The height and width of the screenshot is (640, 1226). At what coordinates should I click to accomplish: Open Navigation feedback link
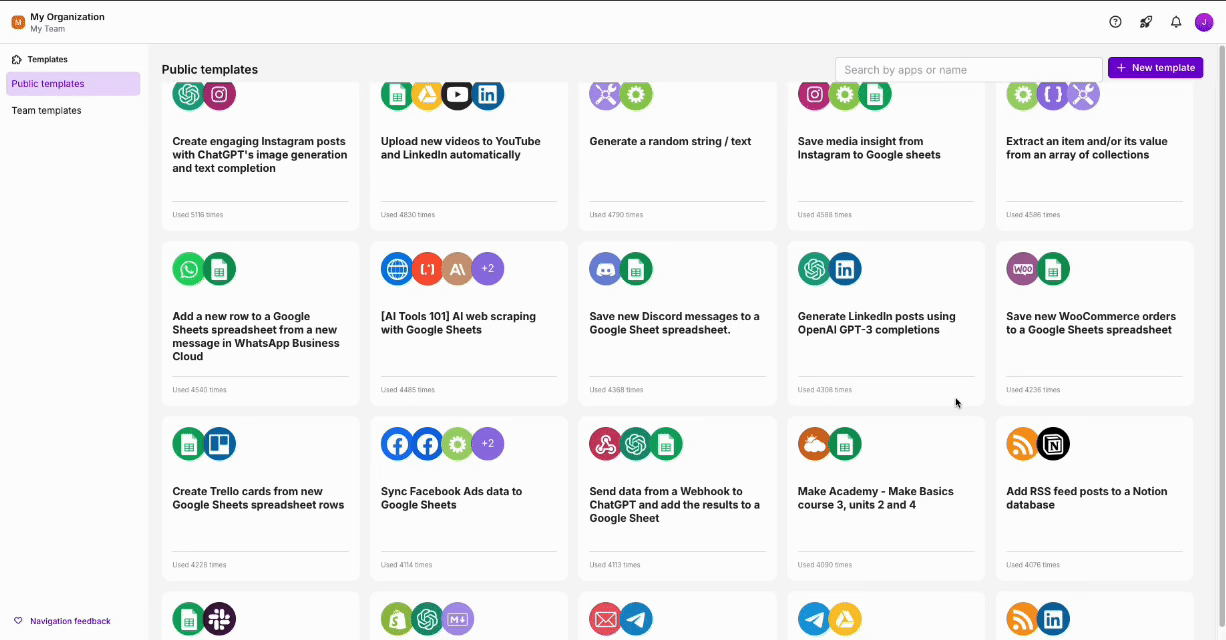pyautogui.click(x=70, y=621)
